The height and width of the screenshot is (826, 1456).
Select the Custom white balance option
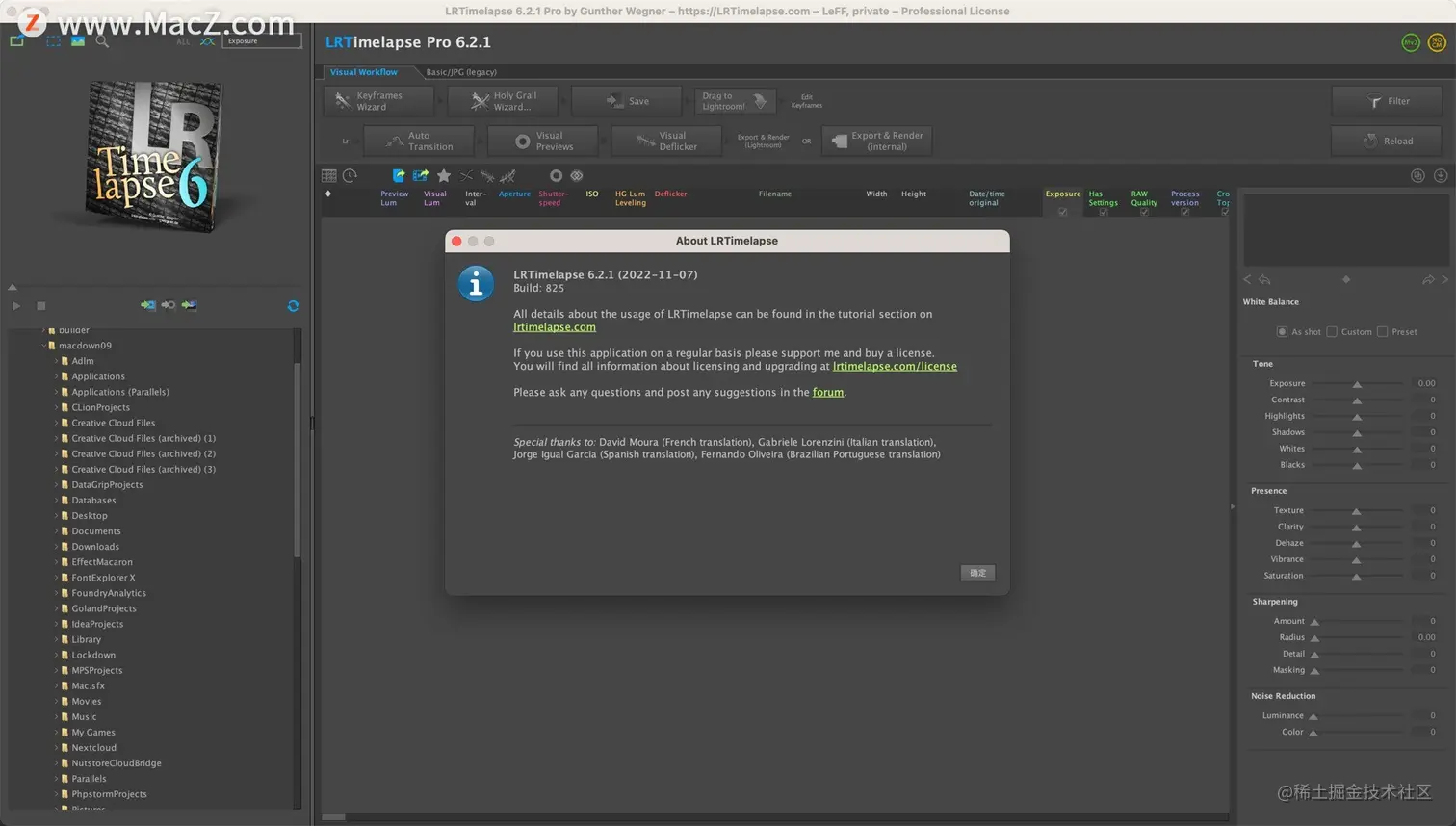pos(1332,332)
